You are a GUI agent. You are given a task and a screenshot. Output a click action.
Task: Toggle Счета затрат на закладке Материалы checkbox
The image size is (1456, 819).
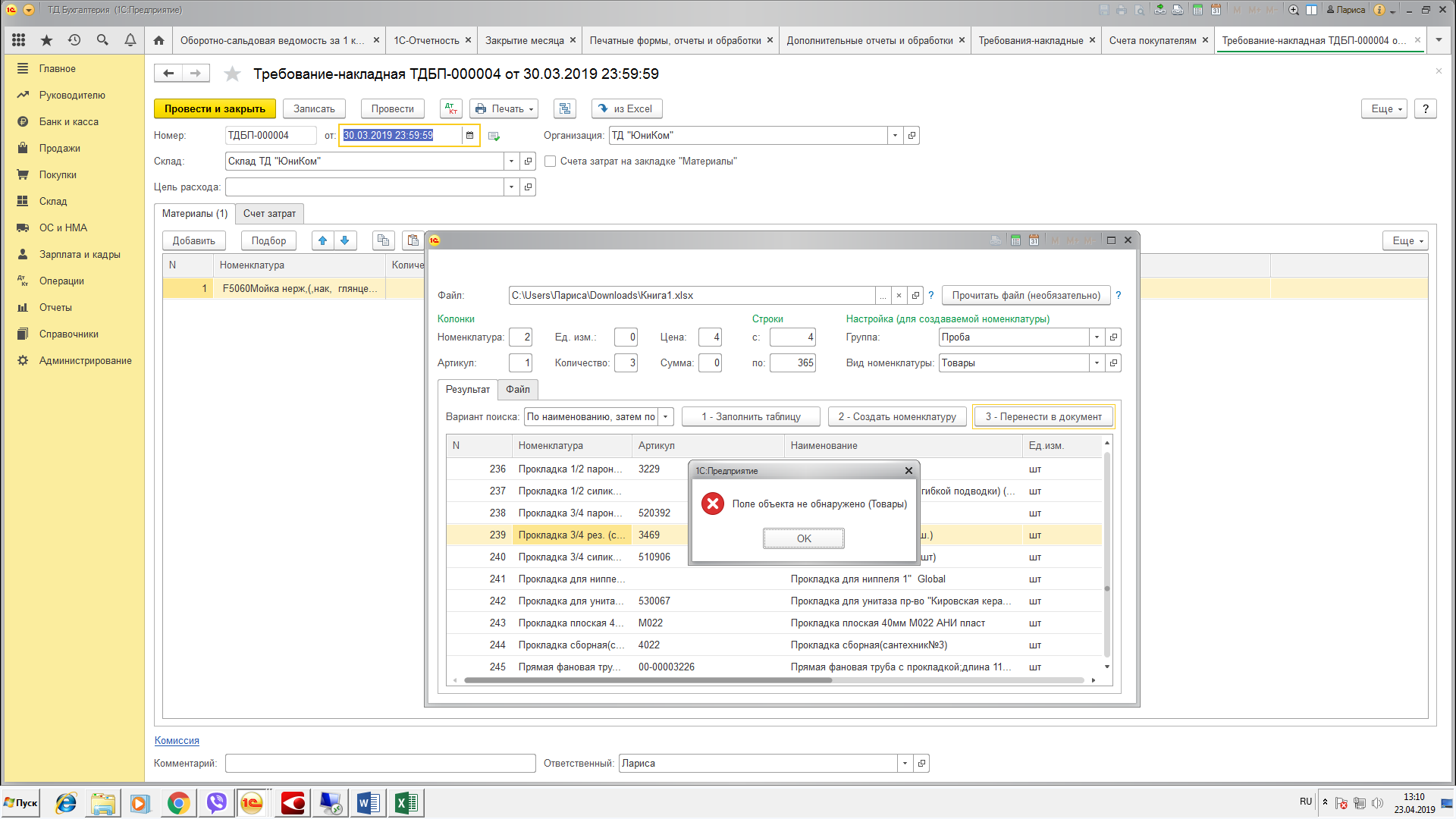tap(551, 162)
